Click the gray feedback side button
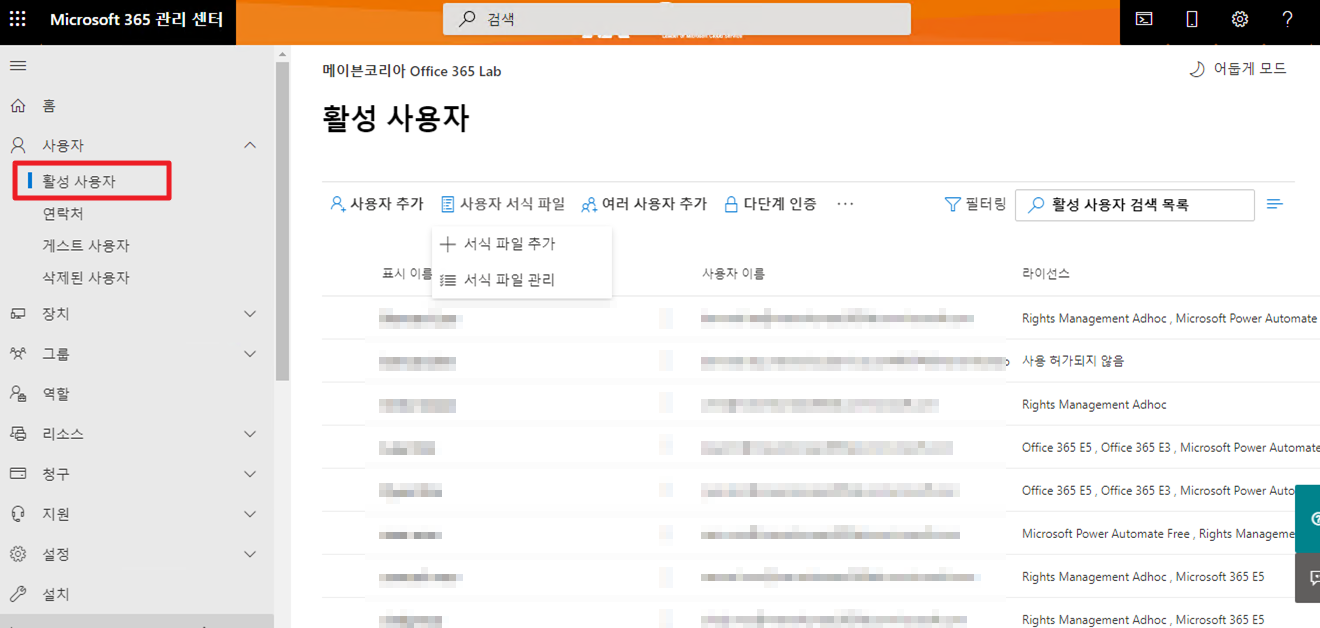 click(x=1307, y=578)
